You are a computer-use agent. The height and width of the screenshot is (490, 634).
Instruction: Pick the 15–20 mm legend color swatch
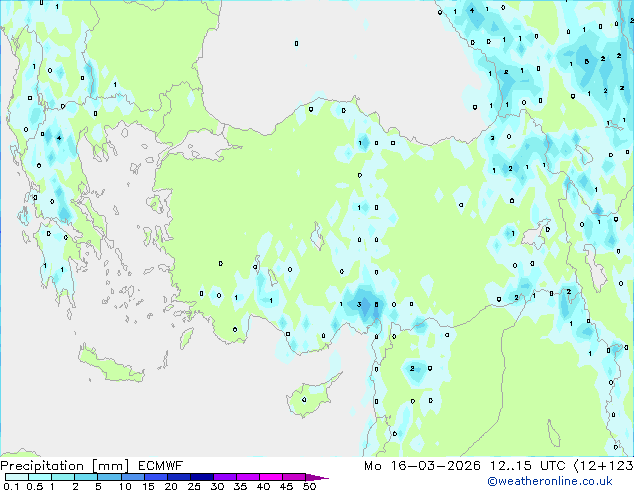(x=156, y=477)
